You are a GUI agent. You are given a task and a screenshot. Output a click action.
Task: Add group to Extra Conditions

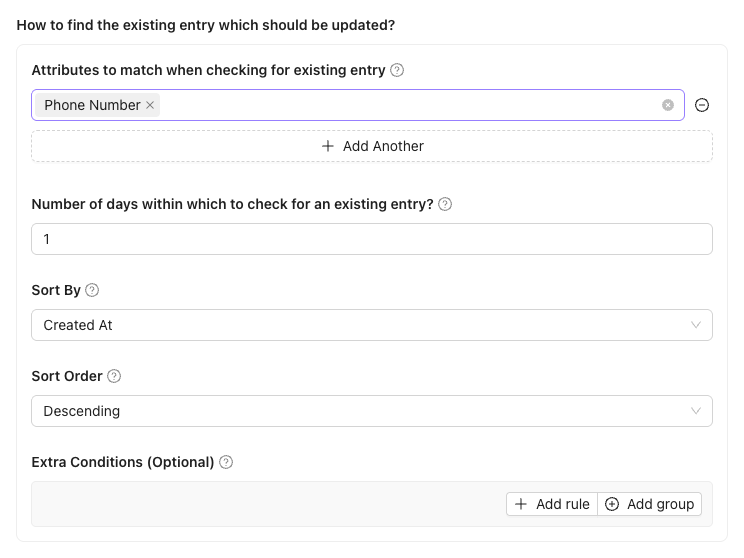[x=650, y=504]
